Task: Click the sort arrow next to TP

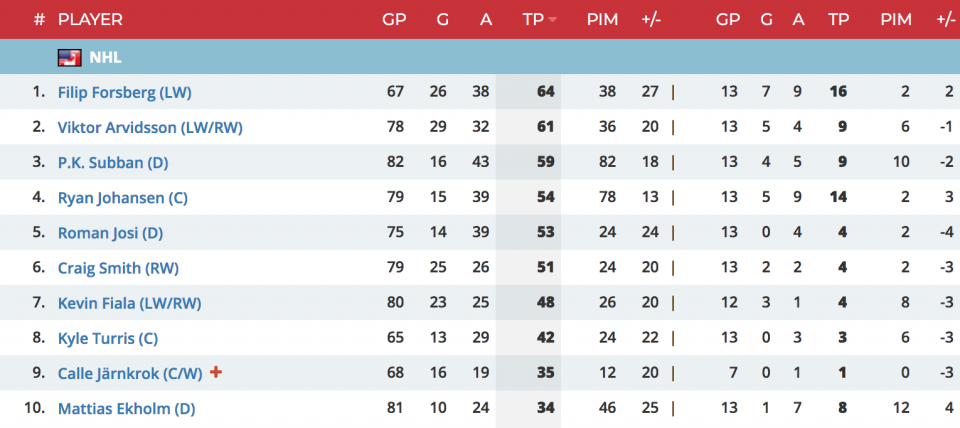Action: pos(553,20)
